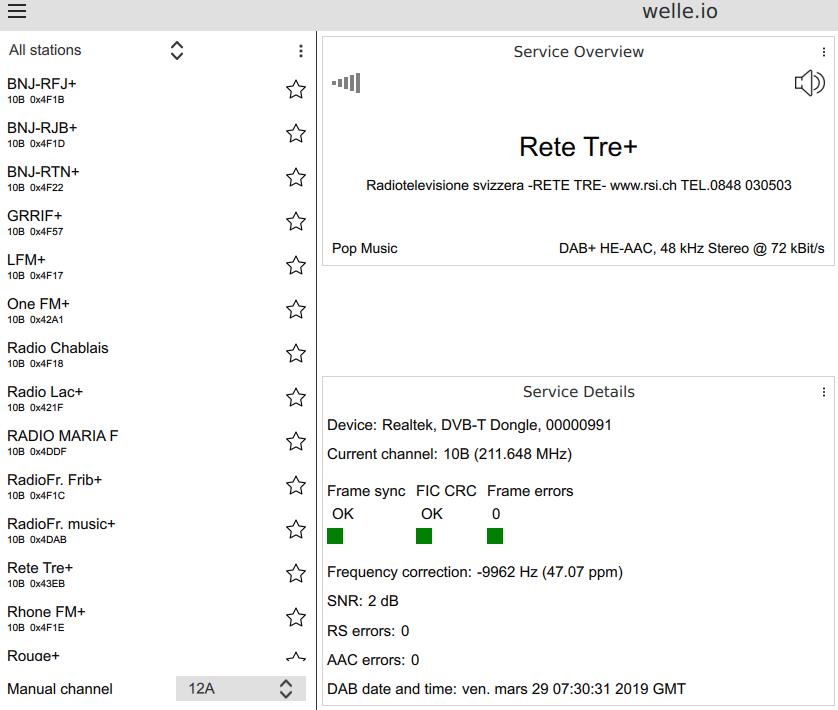The width and height of the screenshot is (838, 710).
Task: Click the Device Realtek DVB-T Dongle line
Action: point(469,425)
